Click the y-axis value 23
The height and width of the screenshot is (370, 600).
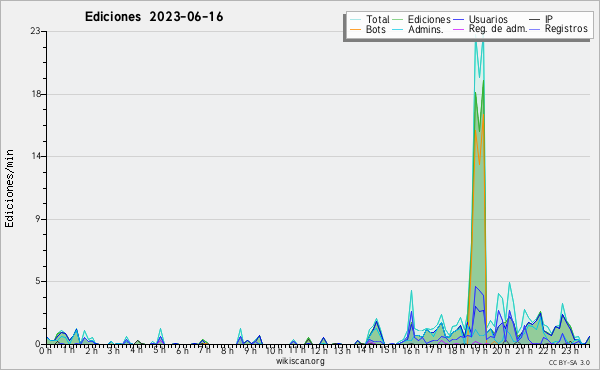click(x=35, y=31)
